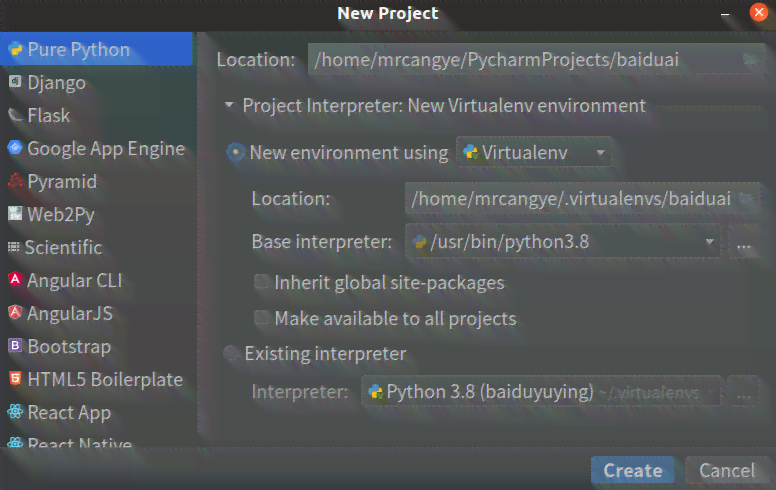Minimize the New Project dialog
This screenshot has width=776, height=490.
[725, 14]
